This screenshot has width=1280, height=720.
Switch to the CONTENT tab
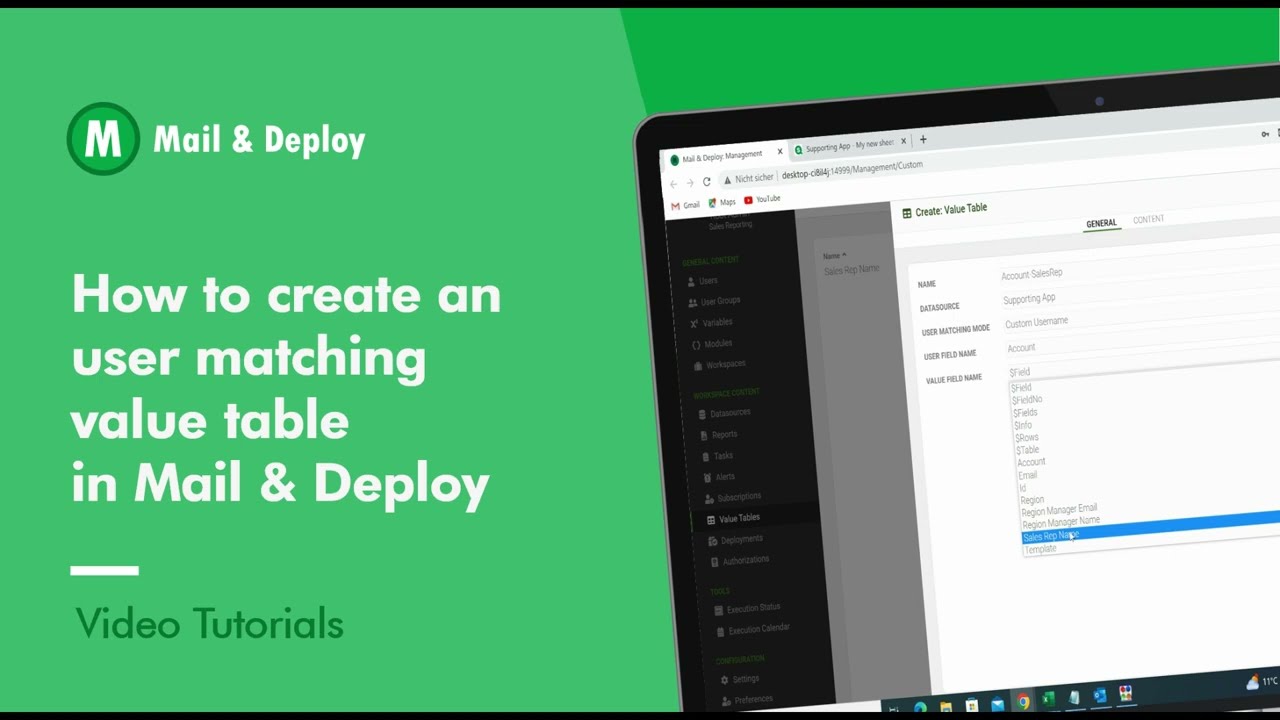click(x=1148, y=219)
